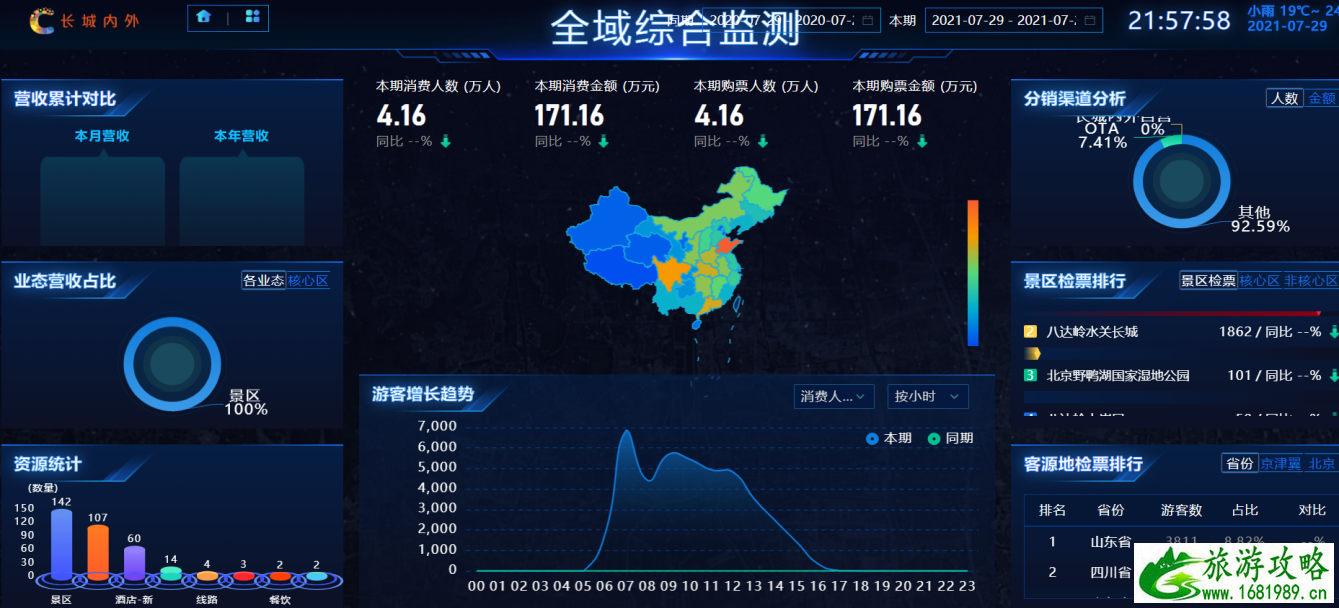Toggle the 同期 legend in the trend chart
Screen dimensions: 1339x608
[950, 438]
